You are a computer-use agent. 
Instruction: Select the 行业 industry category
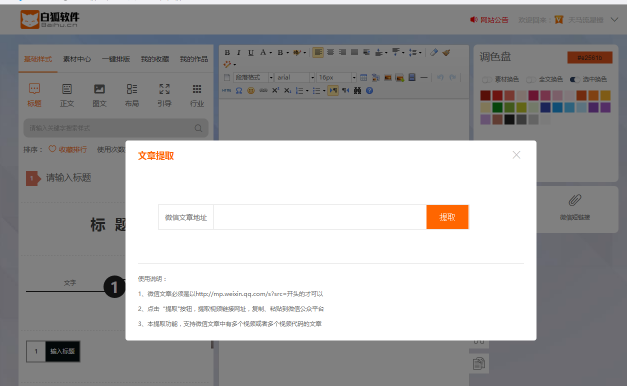[x=197, y=95]
